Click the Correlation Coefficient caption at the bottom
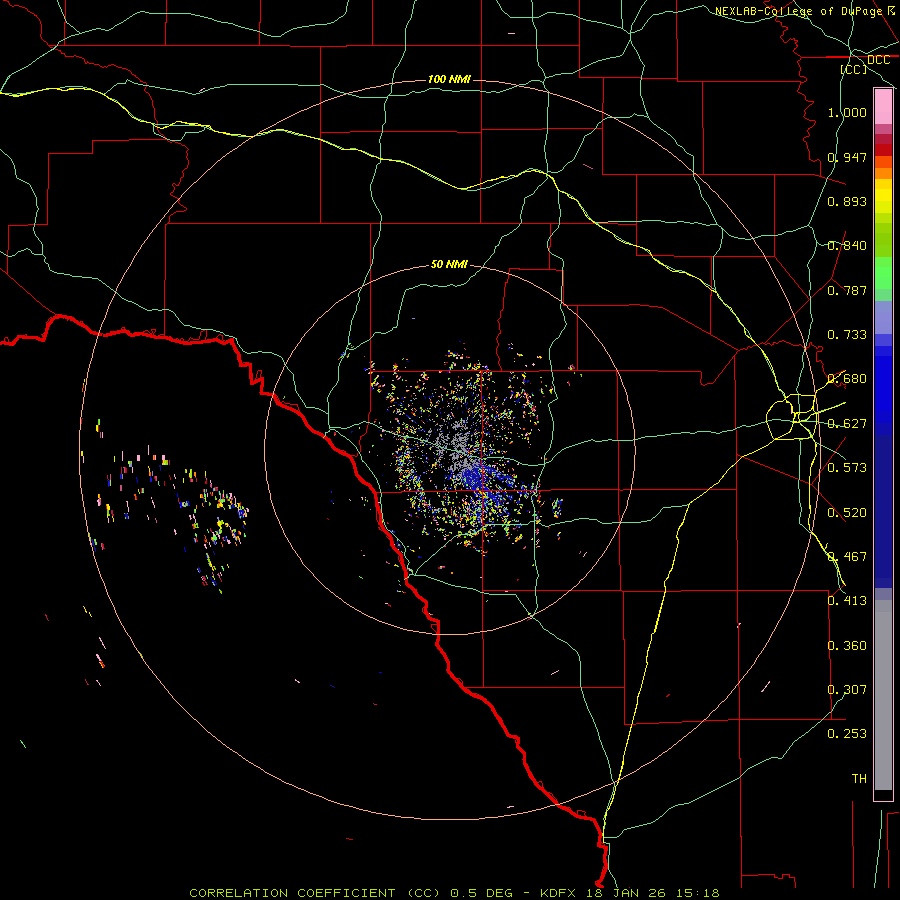This screenshot has width=900, height=900. (x=454, y=893)
